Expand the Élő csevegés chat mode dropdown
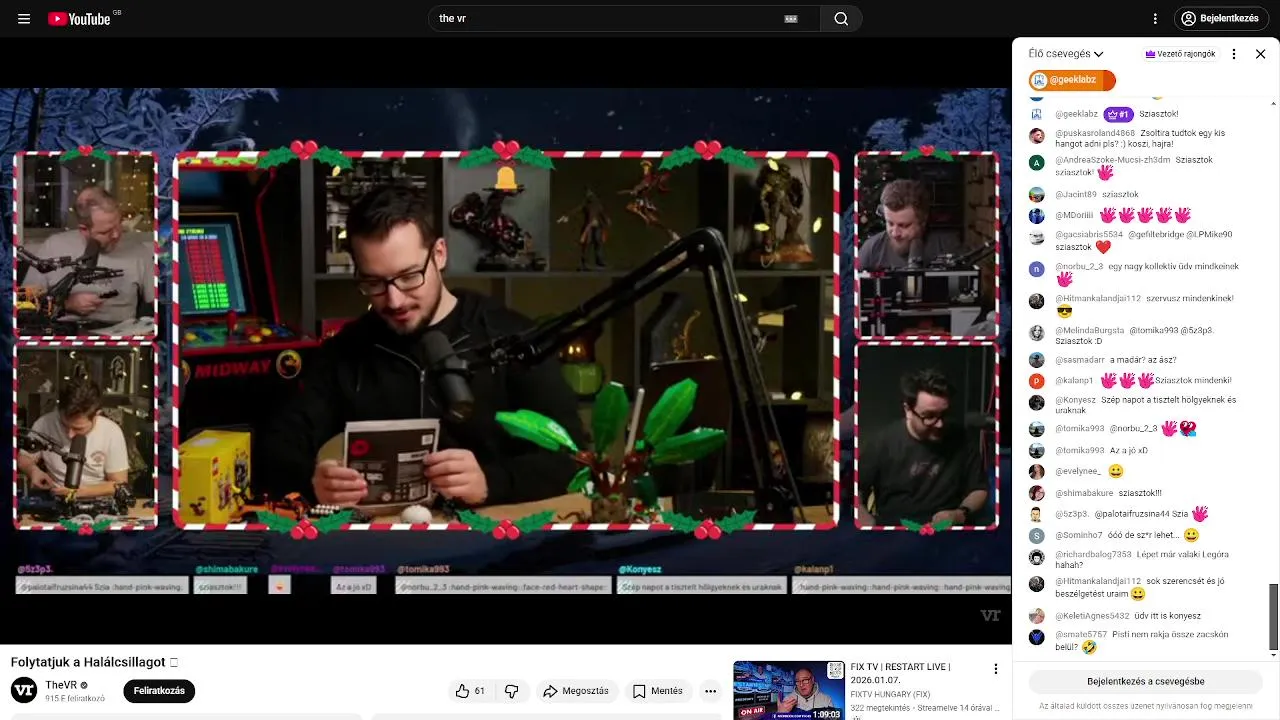Viewport: 1280px width, 720px height. pyautogui.click(x=1066, y=54)
